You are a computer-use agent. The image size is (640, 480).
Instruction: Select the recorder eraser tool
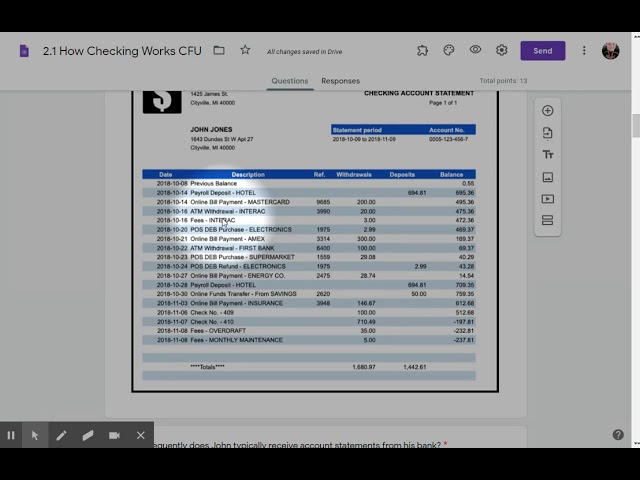[88, 435]
